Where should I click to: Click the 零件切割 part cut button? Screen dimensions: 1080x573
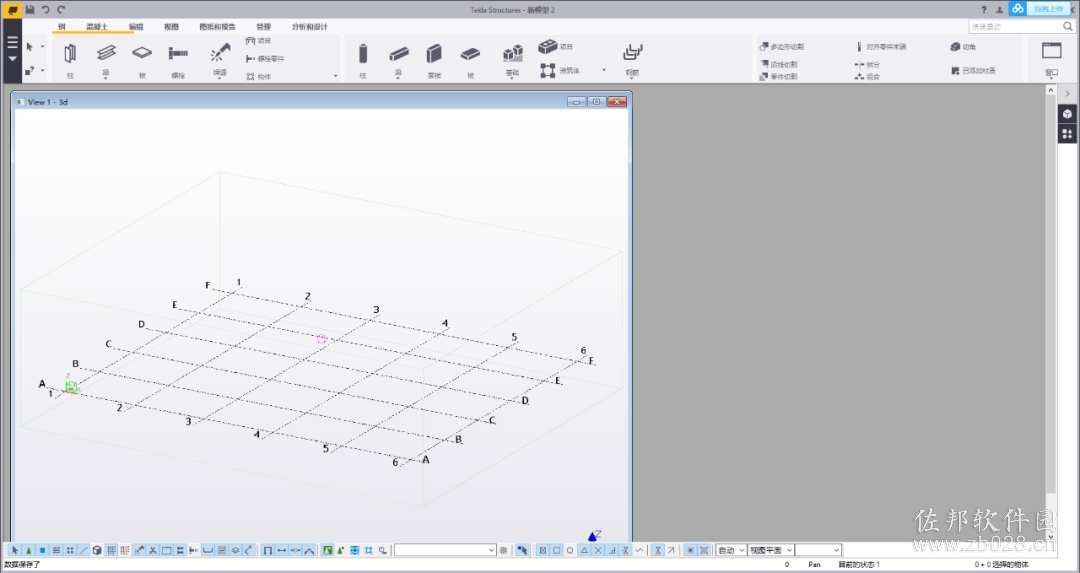[778, 76]
